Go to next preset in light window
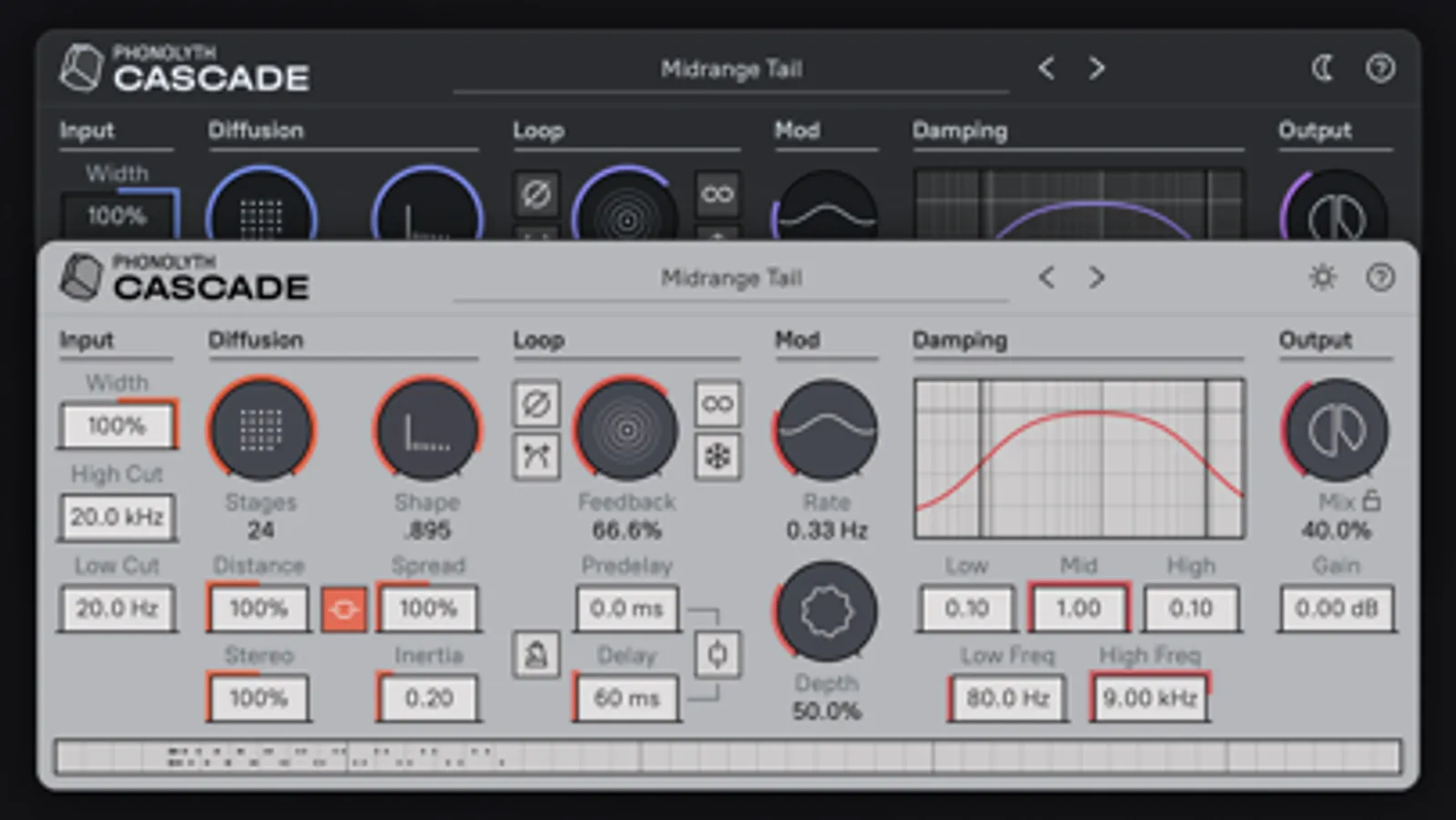Screen dimensions: 1456x820 [x=1096, y=277]
